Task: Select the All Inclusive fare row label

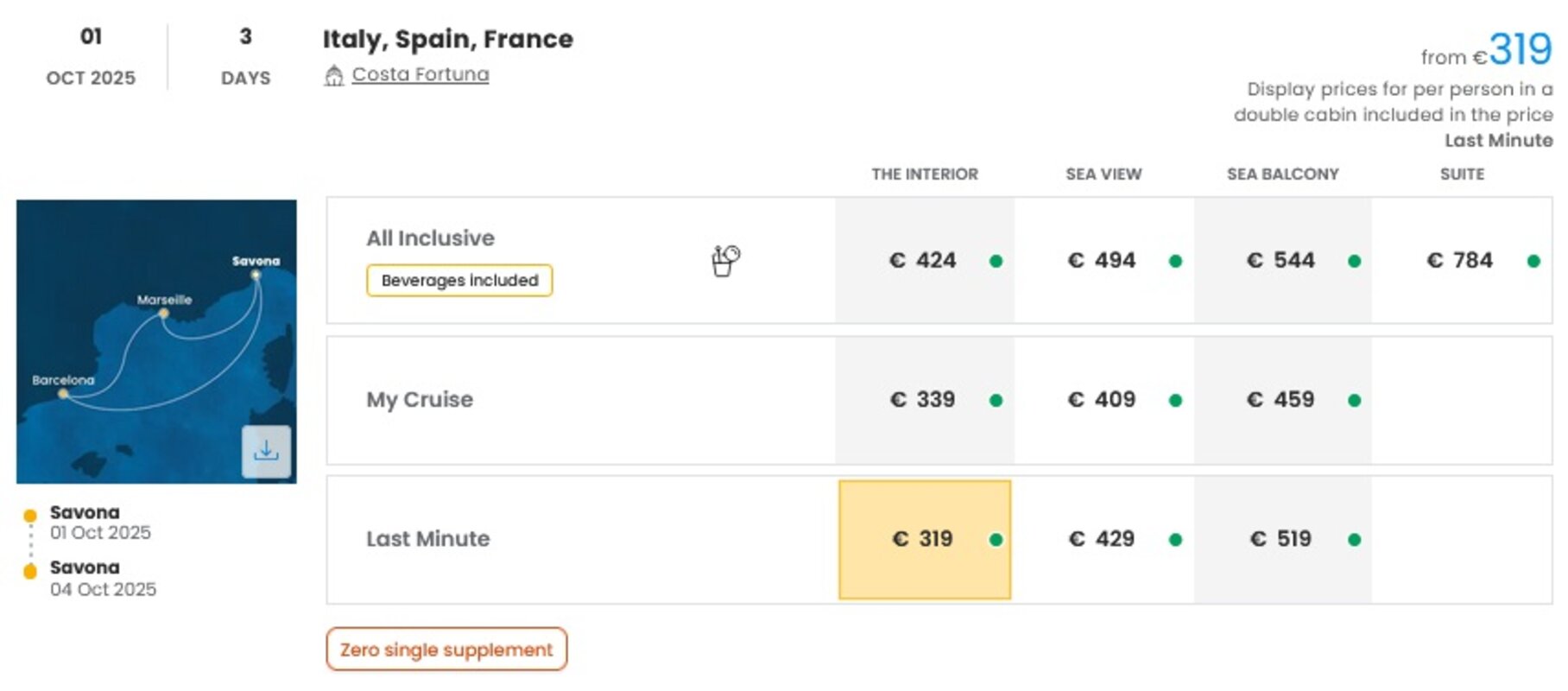Action: click(x=430, y=238)
